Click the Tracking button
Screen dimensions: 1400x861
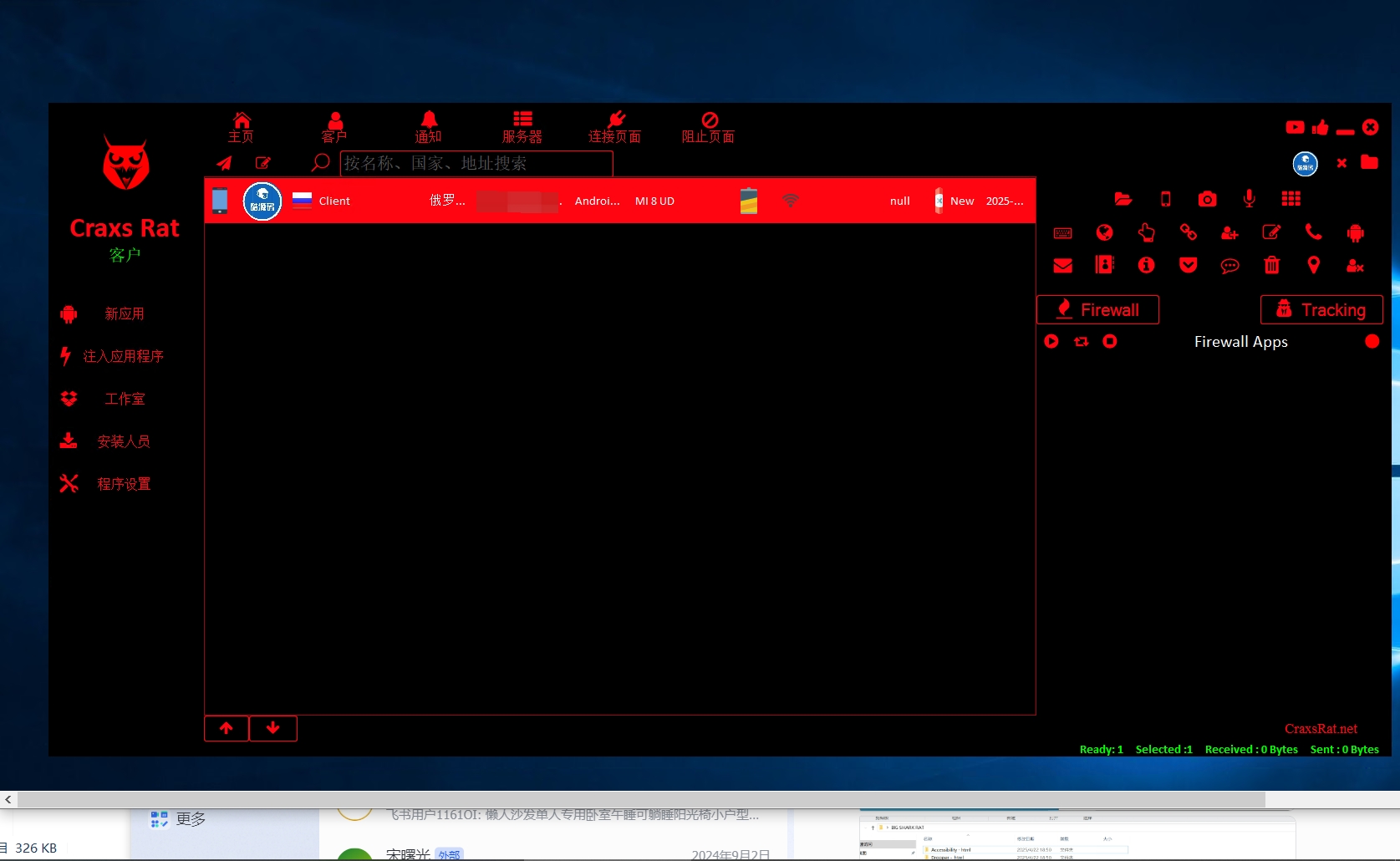coord(1321,310)
